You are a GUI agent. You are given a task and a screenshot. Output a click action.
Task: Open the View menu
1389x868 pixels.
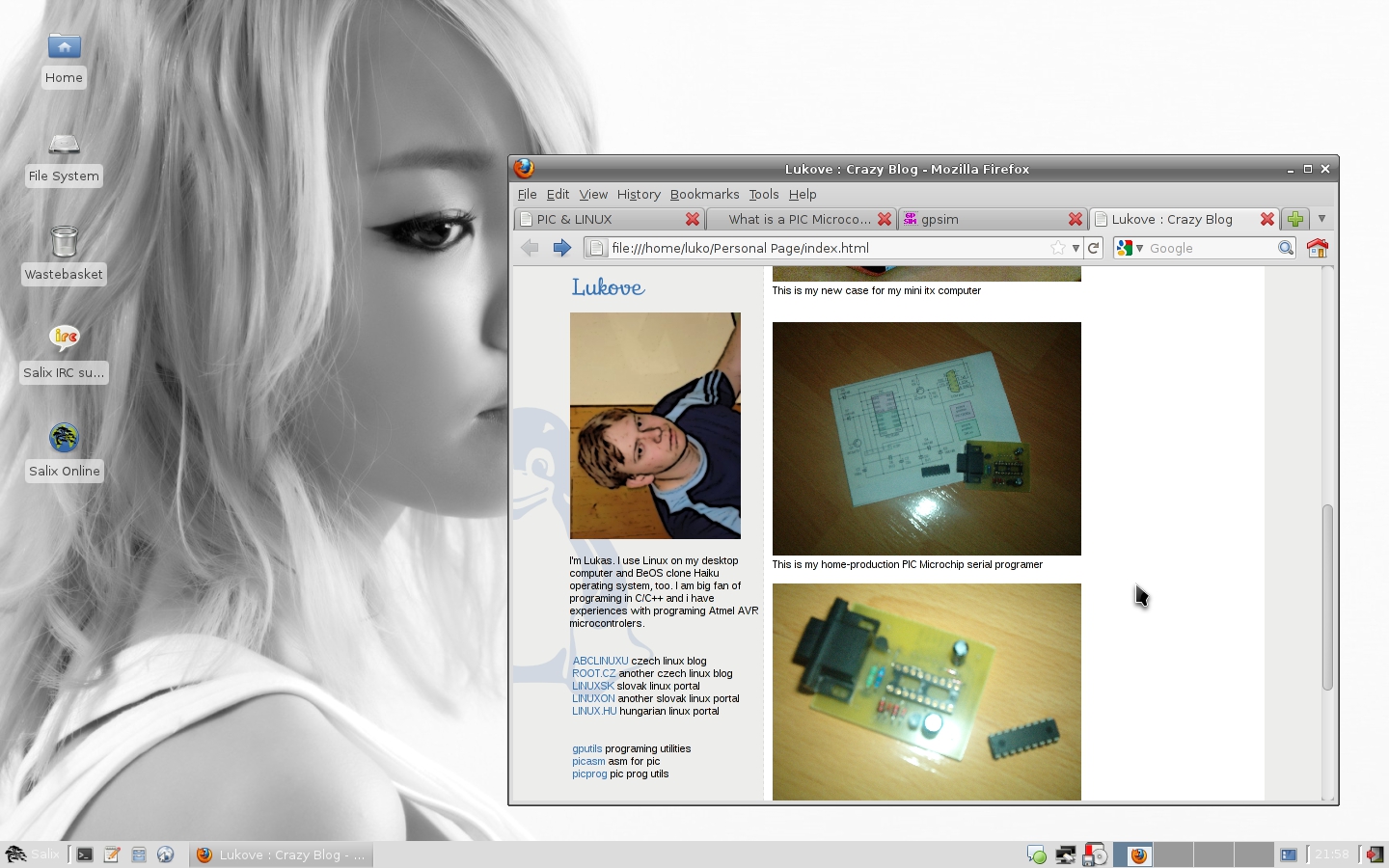click(x=593, y=194)
